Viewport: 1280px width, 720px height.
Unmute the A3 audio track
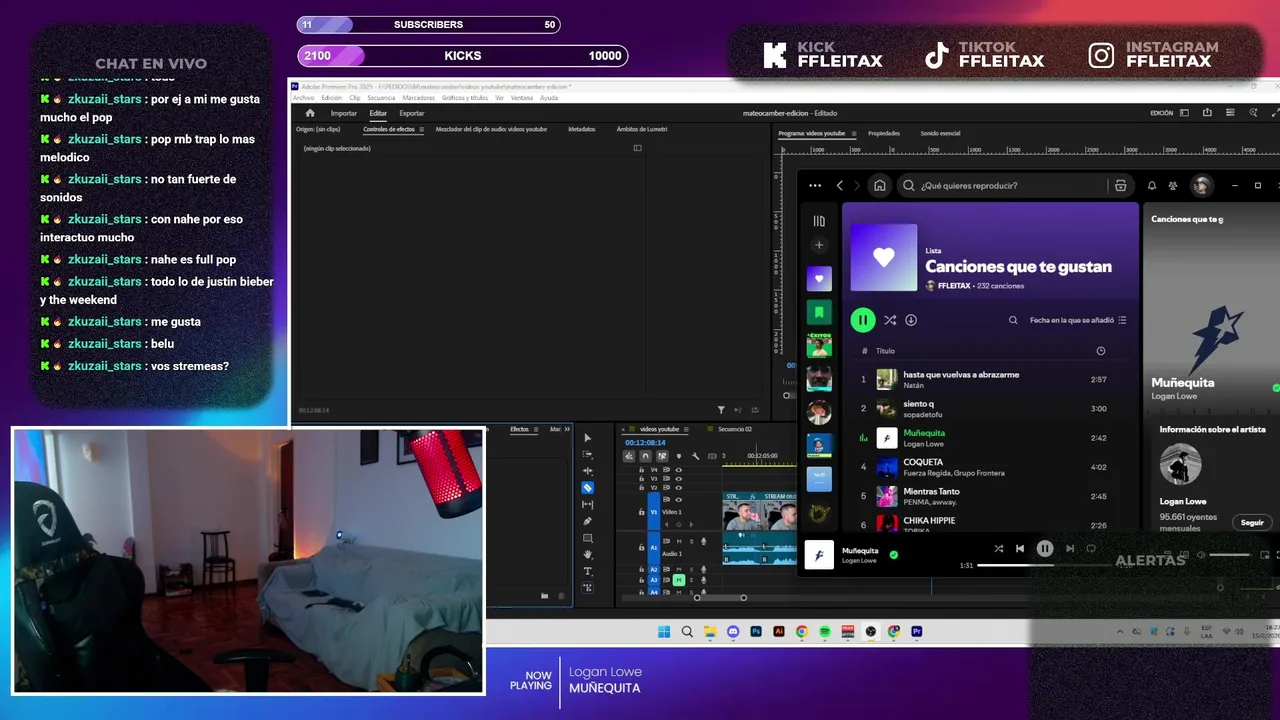679,580
